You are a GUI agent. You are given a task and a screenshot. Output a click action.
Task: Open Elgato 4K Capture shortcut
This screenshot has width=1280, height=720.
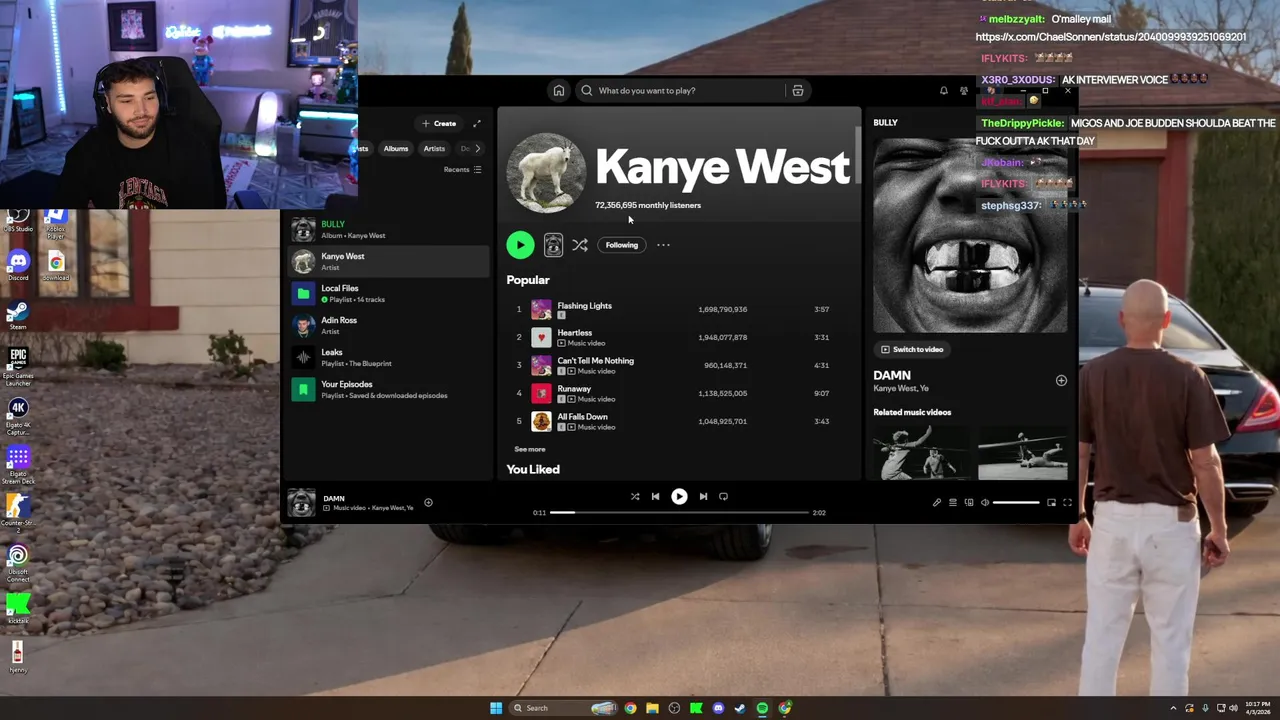pyautogui.click(x=18, y=416)
